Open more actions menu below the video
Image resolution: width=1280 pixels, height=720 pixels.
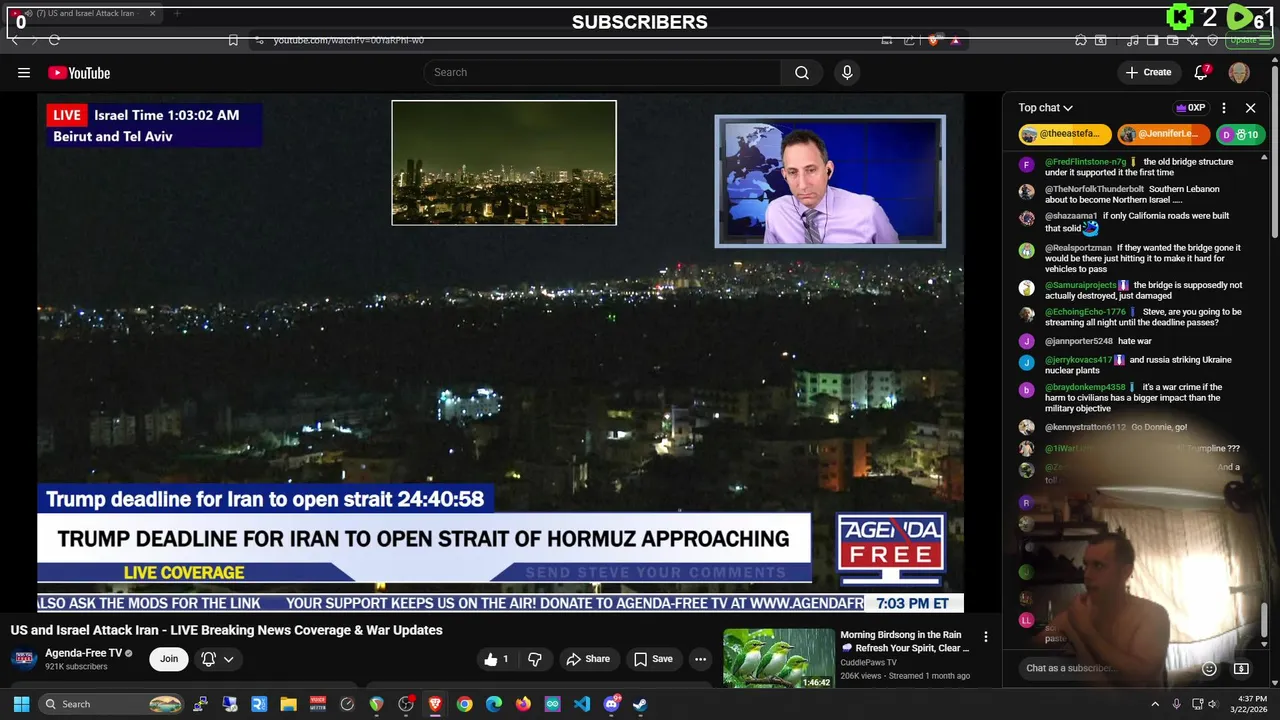tap(701, 659)
